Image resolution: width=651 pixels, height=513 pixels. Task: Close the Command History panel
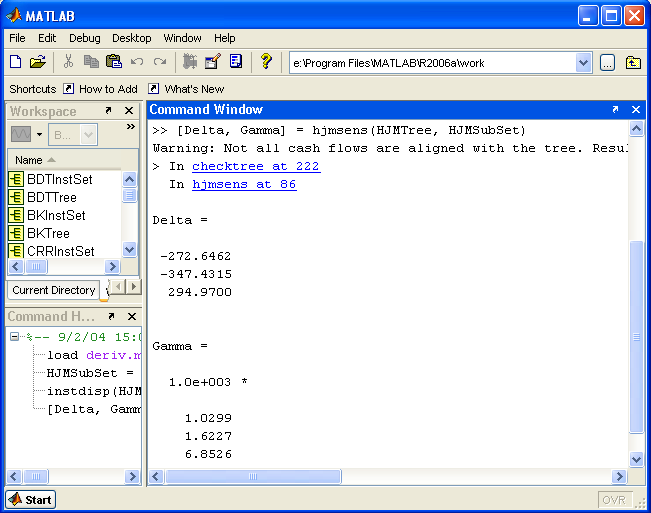[x=132, y=317]
